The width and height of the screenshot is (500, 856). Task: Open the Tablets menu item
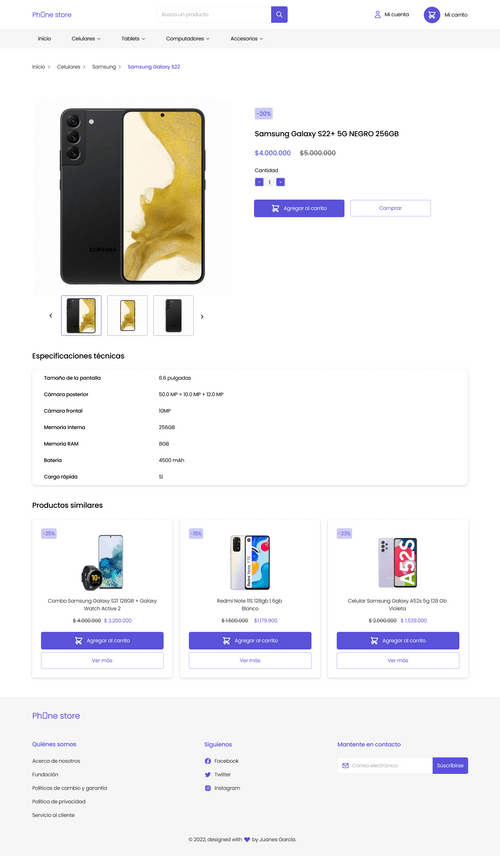133,39
